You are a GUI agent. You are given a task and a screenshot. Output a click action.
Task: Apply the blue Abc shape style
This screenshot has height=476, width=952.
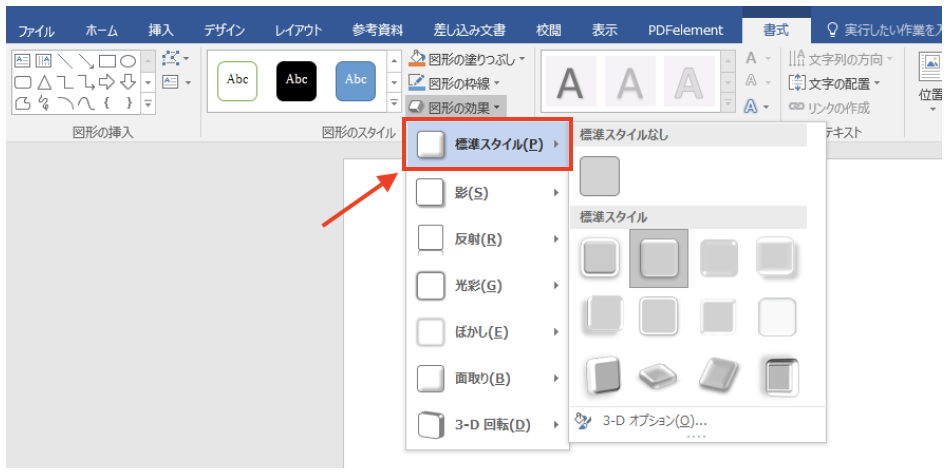(355, 81)
